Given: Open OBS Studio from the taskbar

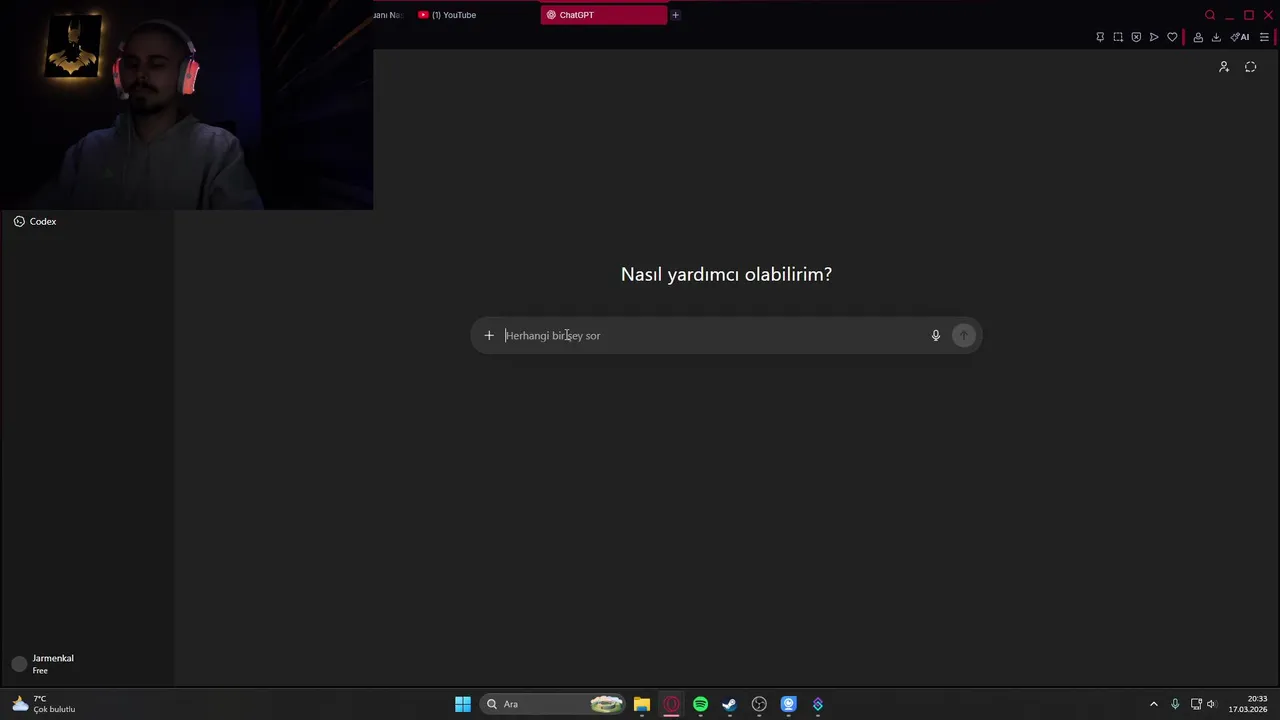Looking at the screenshot, I should 759,704.
